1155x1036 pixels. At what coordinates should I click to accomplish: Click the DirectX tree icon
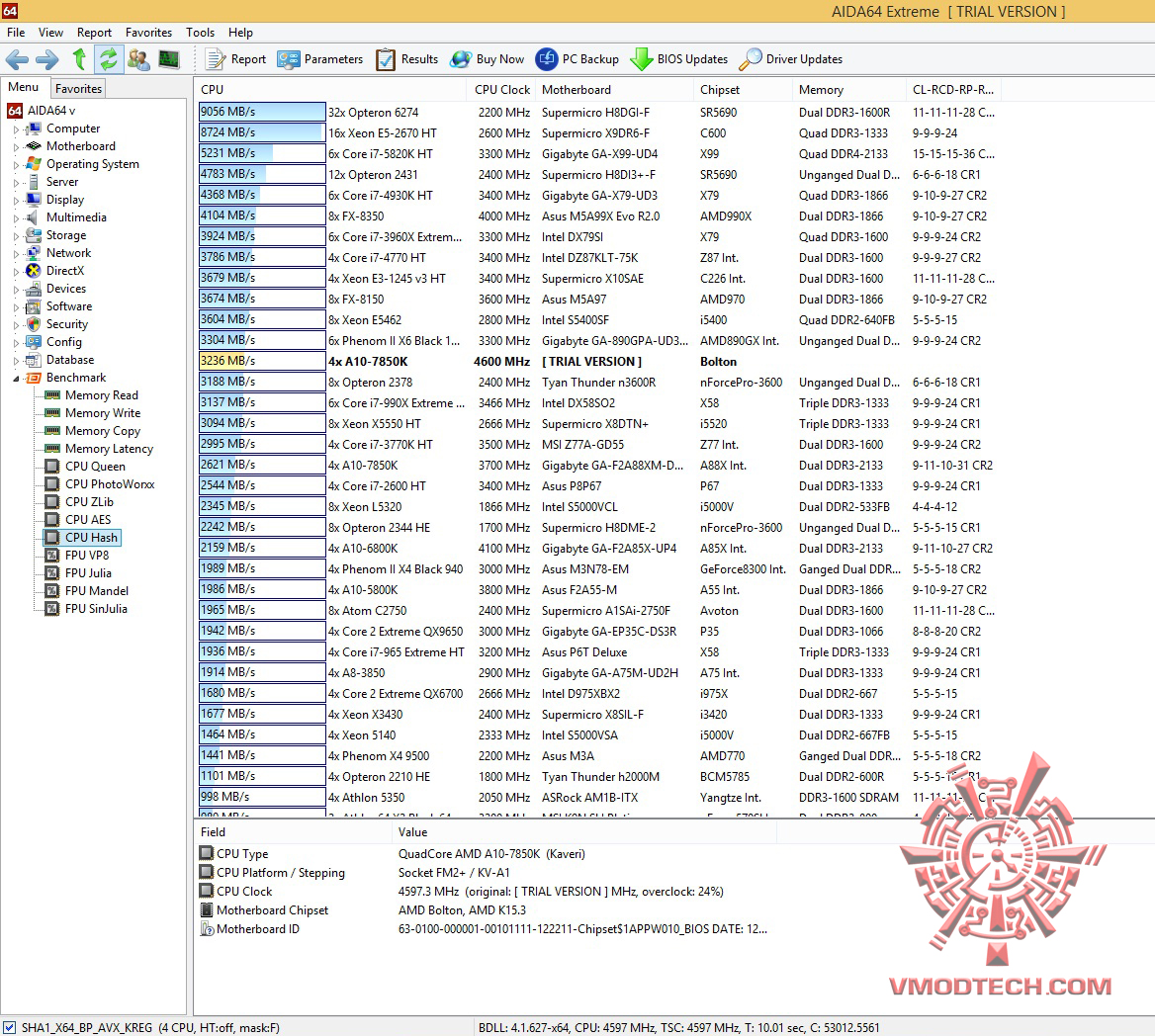(x=34, y=270)
